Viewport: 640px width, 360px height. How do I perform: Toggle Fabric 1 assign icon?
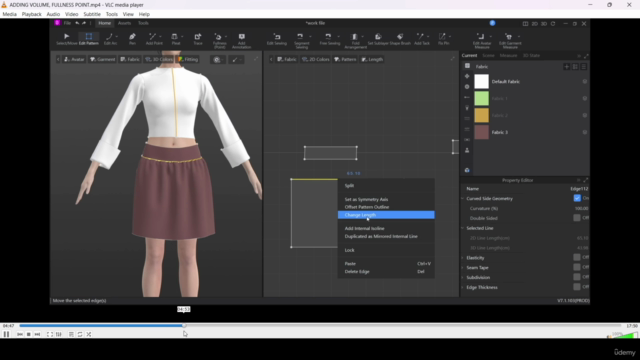[584, 98]
